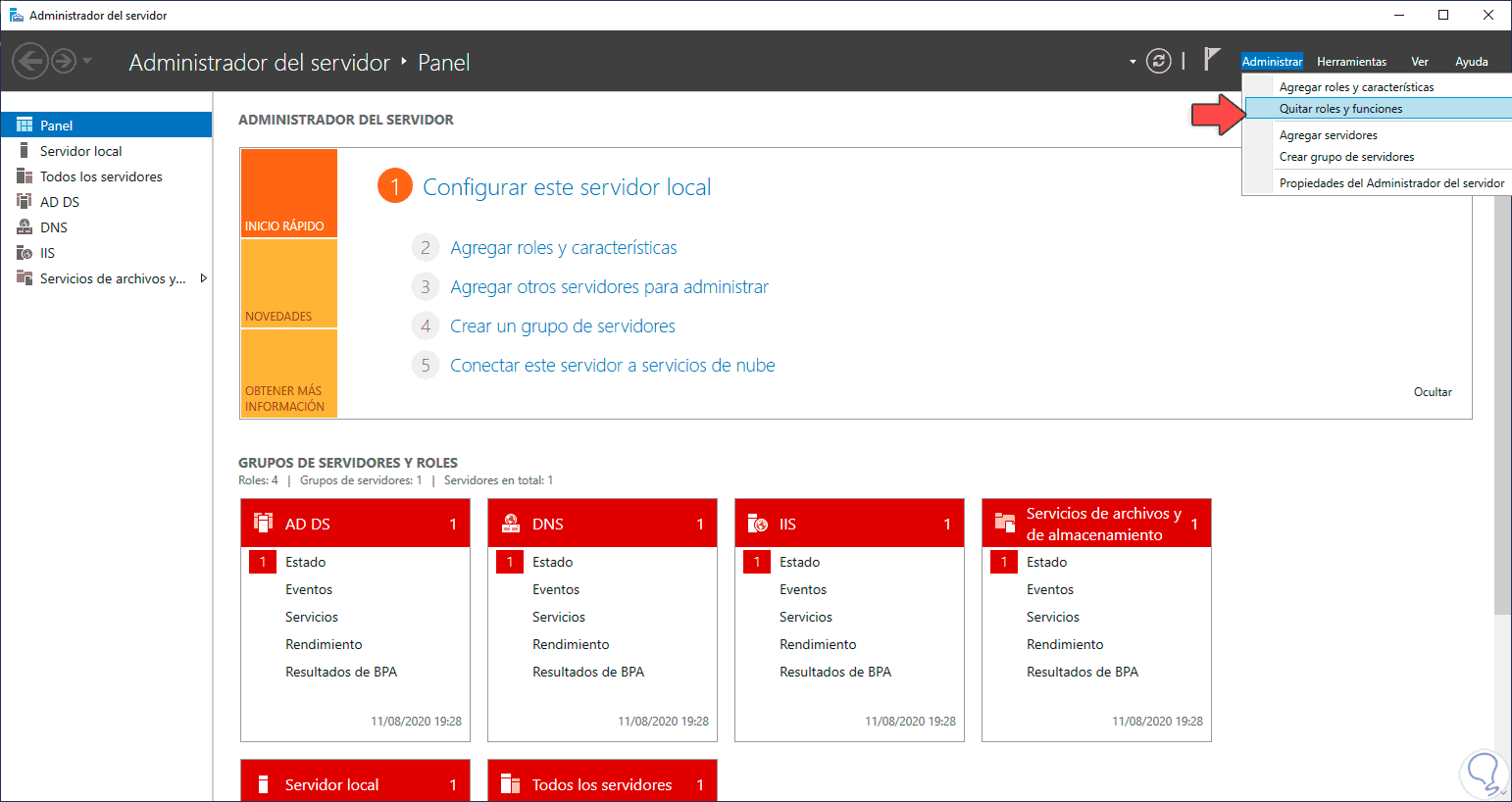Click the forward navigation arrow
The height and width of the screenshot is (802, 1512).
[x=64, y=62]
